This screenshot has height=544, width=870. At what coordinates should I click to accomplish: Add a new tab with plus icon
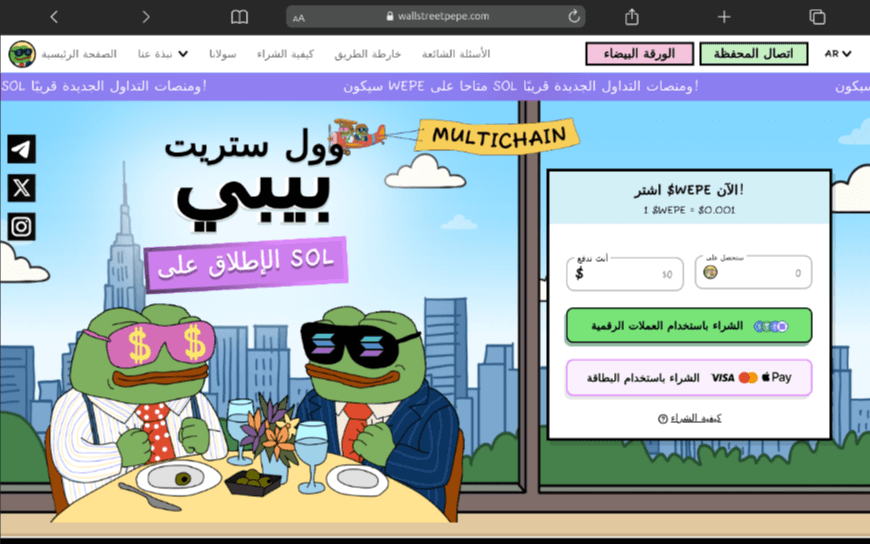pos(724,17)
